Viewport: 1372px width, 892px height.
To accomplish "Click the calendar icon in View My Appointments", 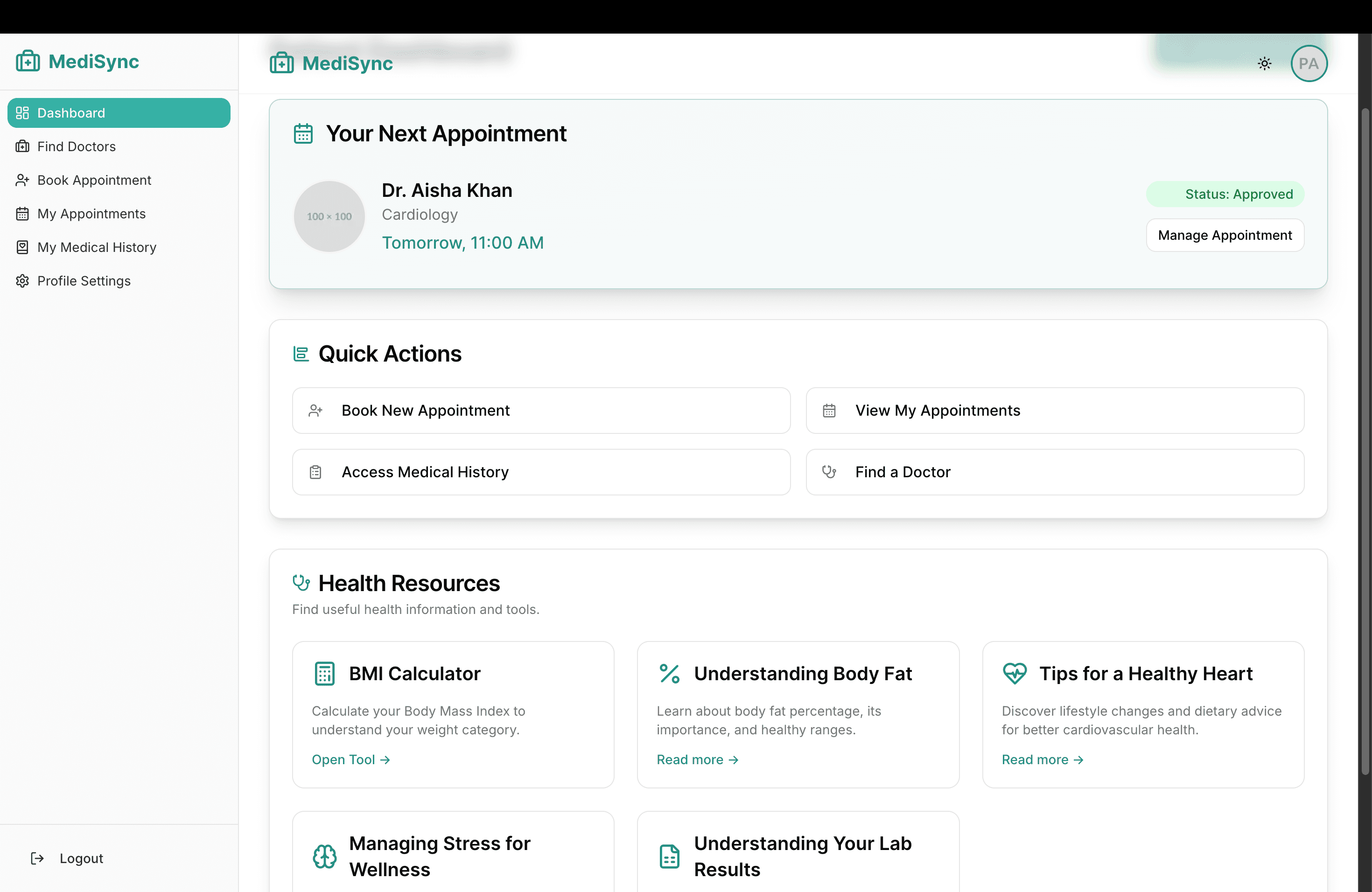I will (829, 410).
